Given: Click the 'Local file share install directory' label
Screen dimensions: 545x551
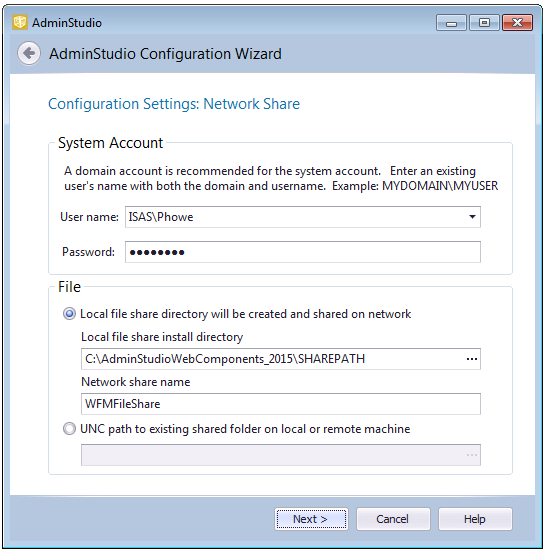Looking at the screenshot, I should pyautogui.click(x=162, y=337).
